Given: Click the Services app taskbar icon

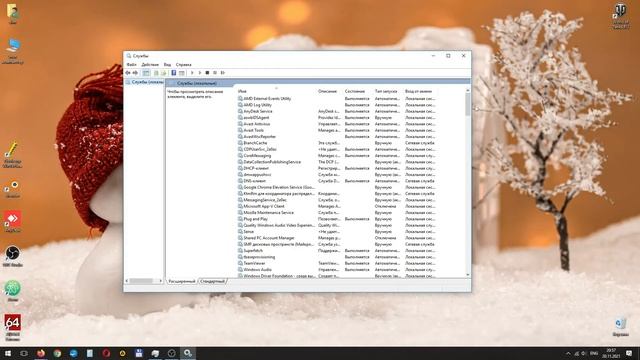Looking at the screenshot, I should click(x=188, y=353).
